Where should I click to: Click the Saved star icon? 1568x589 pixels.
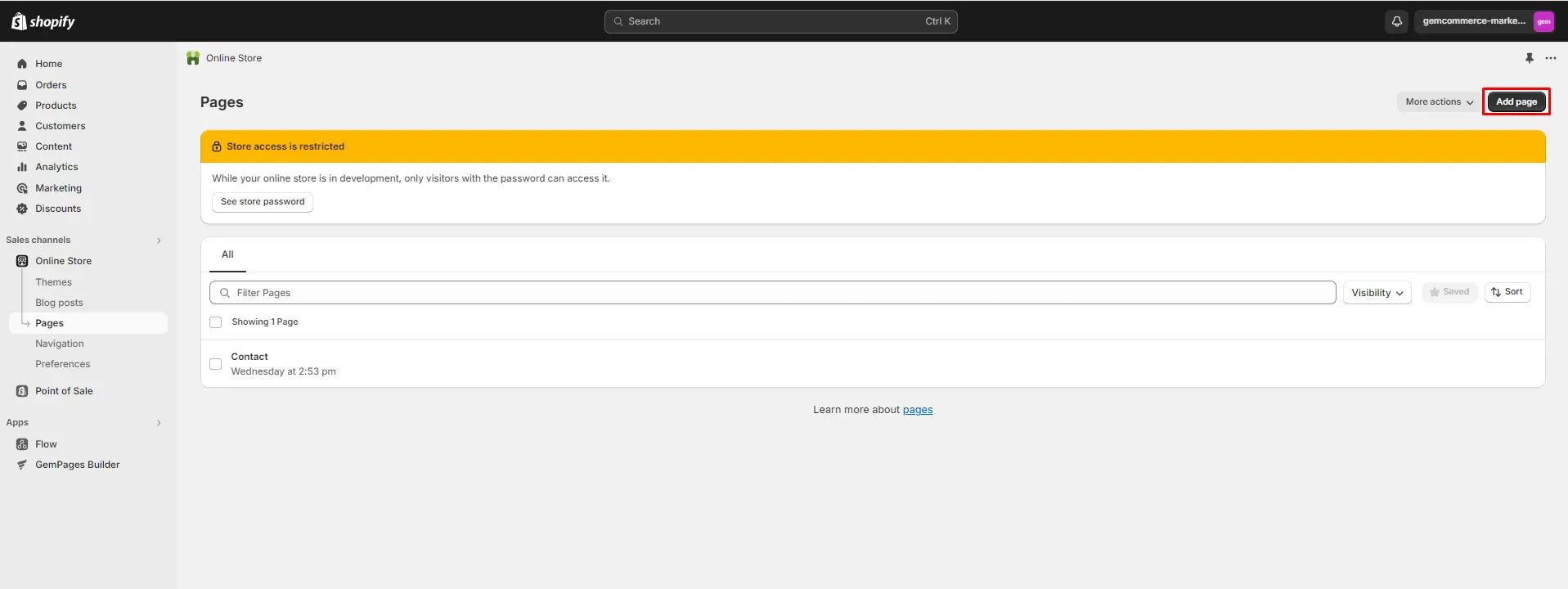tap(1434, 292)
